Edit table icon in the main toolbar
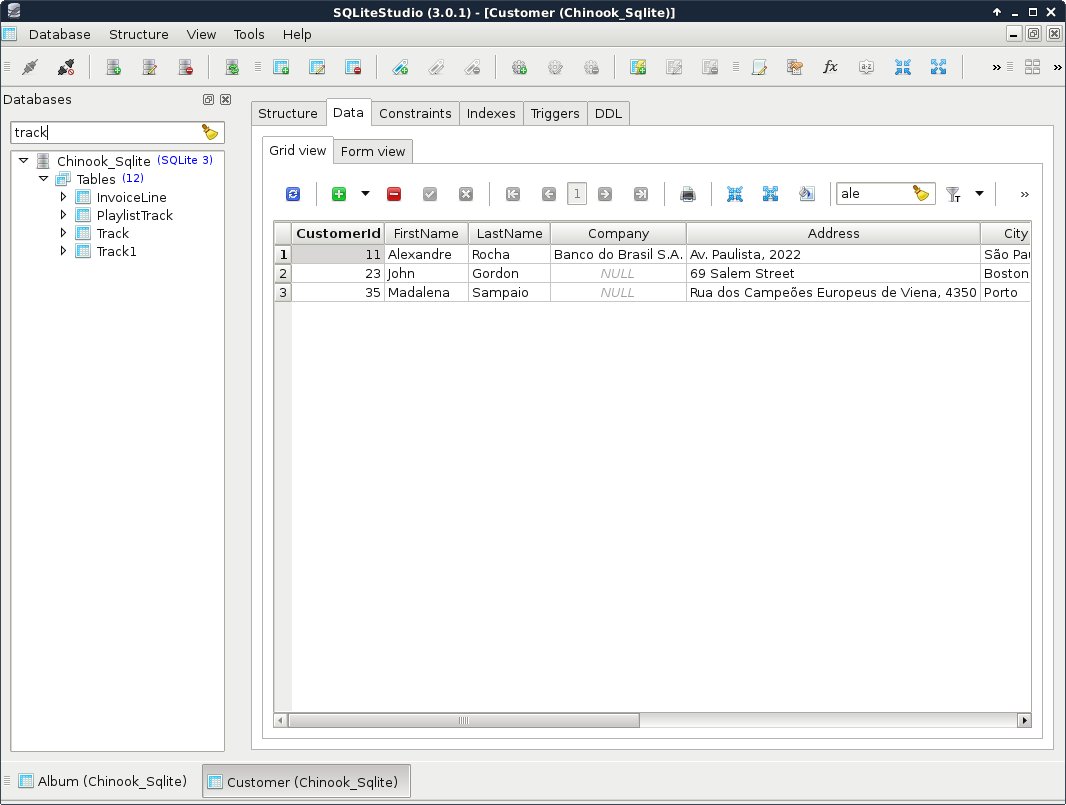This screenshot has width=1066, height=805. tap(317, 67)
